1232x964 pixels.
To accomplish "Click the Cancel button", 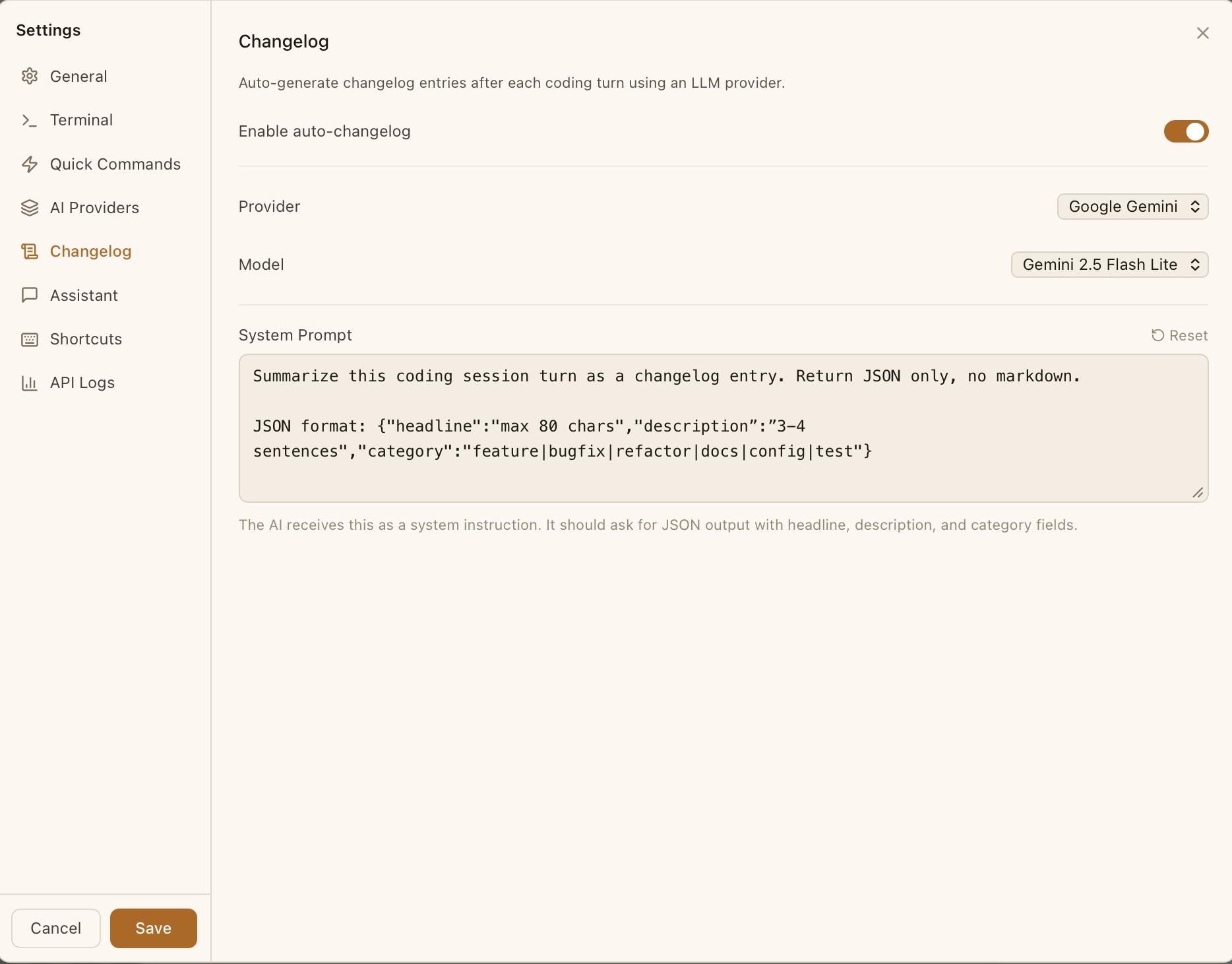I will click(x=56, y=928).
